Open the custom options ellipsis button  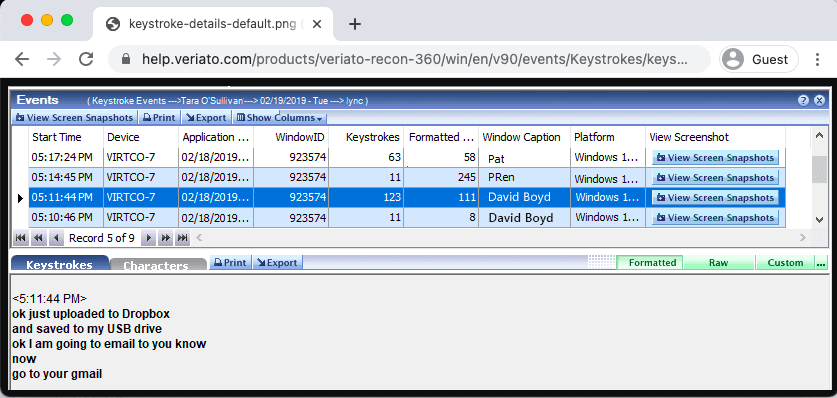point(821,262)
